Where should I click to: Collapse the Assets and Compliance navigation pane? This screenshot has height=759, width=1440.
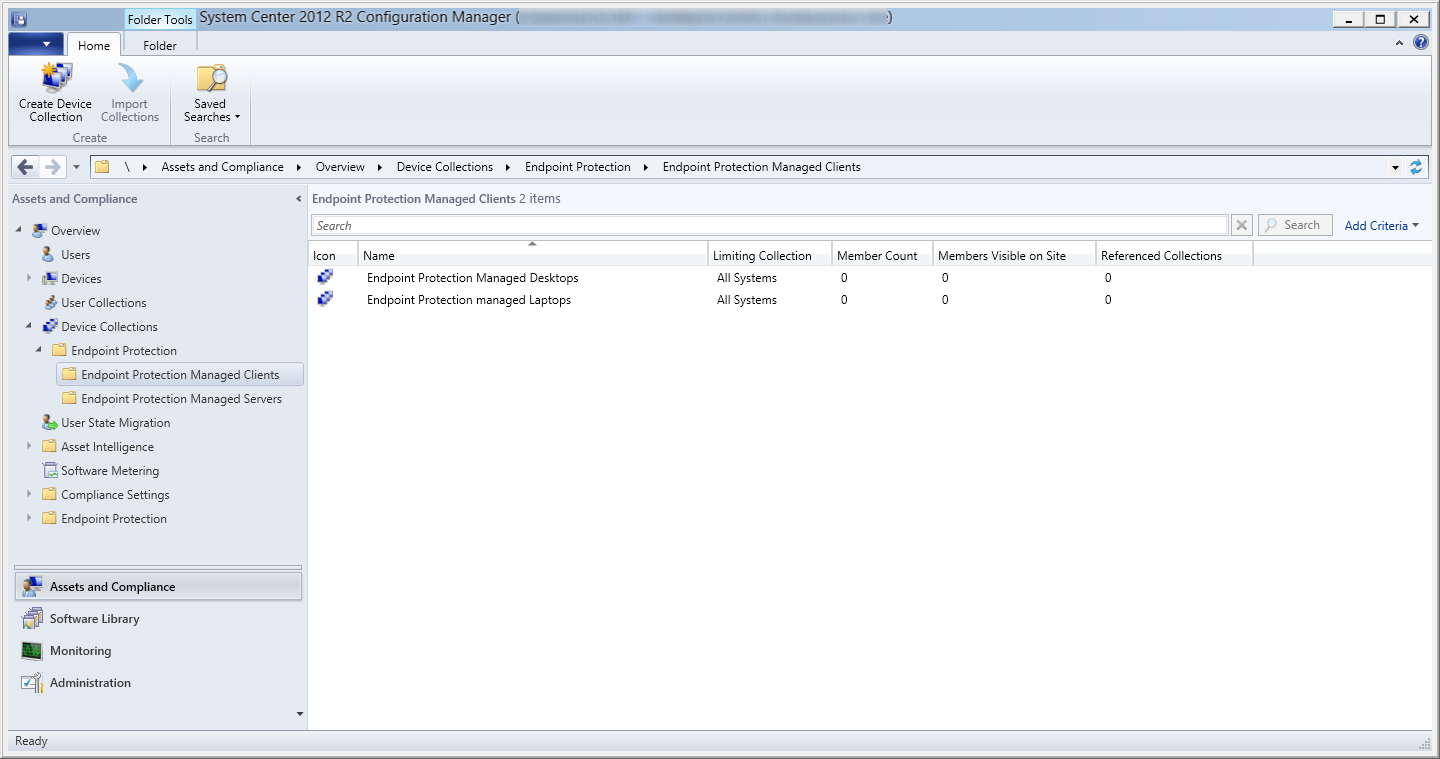click(x=298, y=199)
